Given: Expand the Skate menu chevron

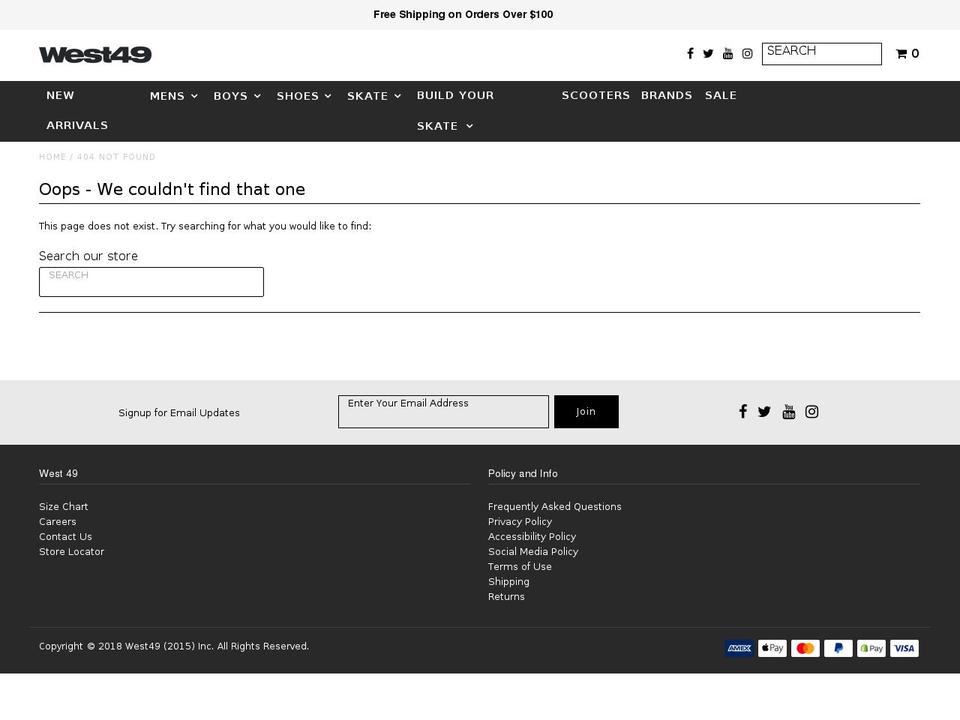Looking at the screenshot, I should tap(397, 96).
